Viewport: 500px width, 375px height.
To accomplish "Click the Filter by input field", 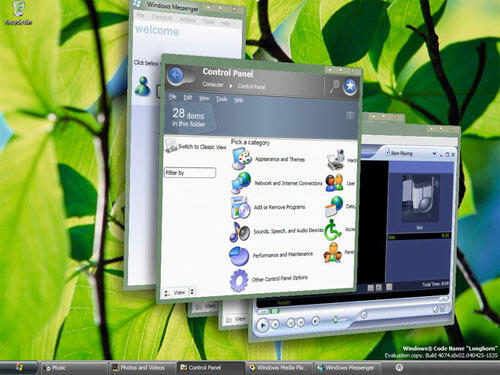I will pyautogui.click(x=190, y=172).
